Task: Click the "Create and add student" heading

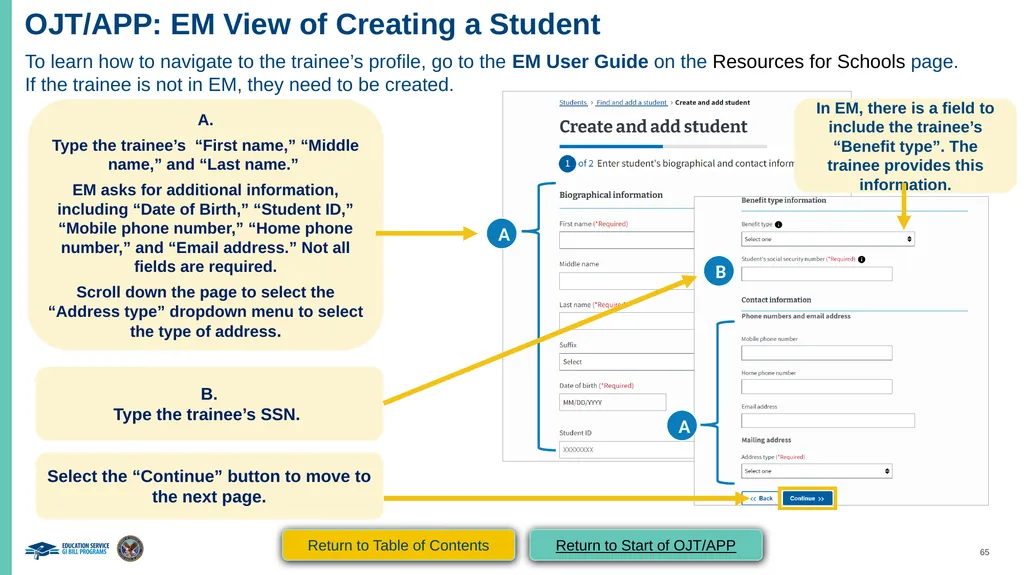Action: pyautogui.click(x=653, y=126)
